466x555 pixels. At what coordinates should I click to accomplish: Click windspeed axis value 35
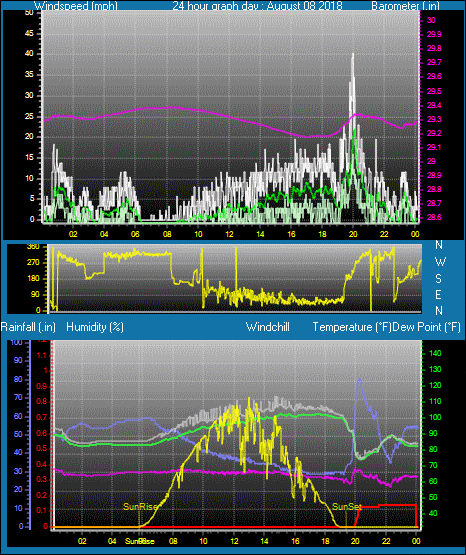(29, 74)
